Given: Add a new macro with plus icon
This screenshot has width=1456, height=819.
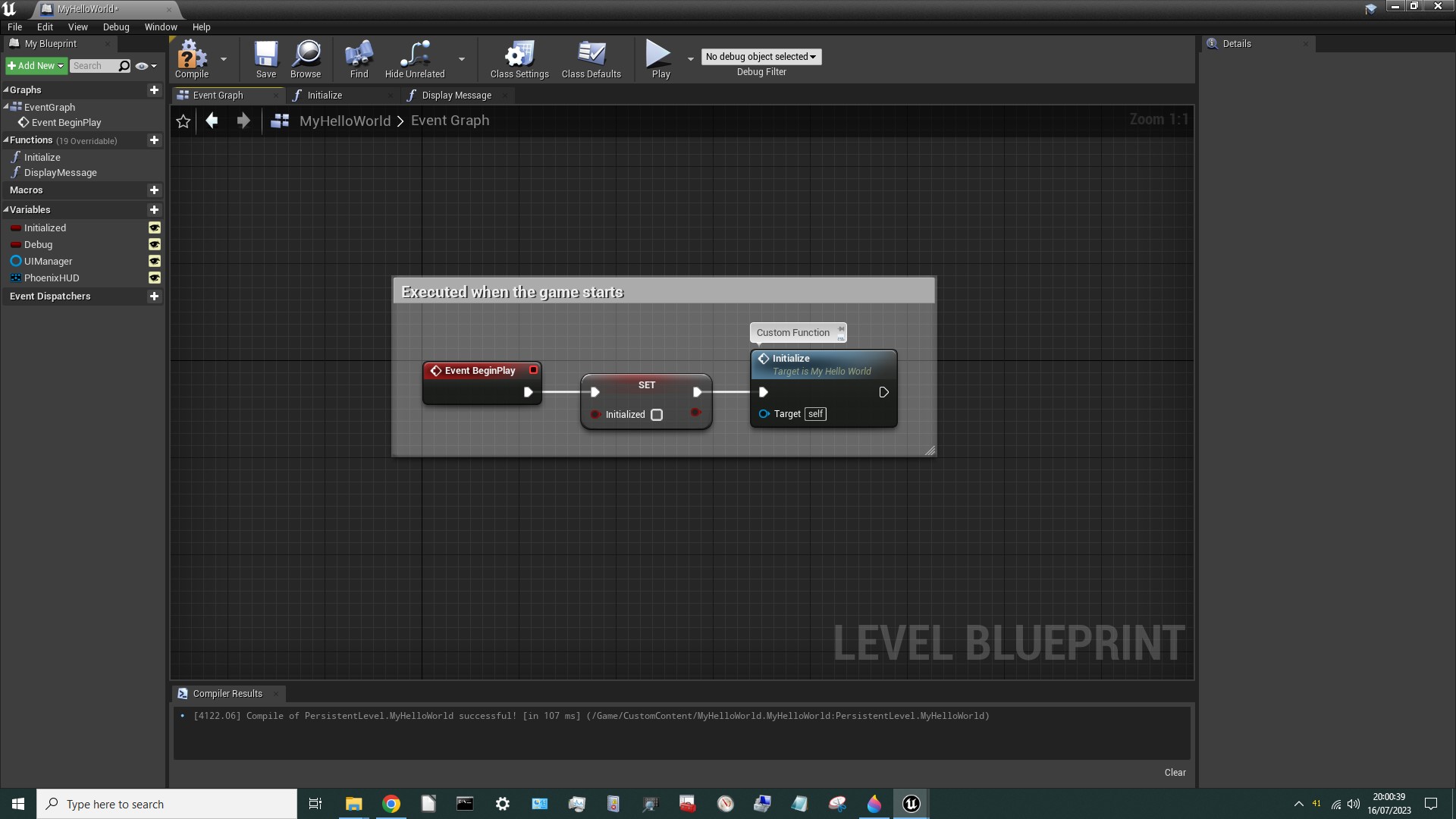Looking at the screenshot, I should [154, 190].
